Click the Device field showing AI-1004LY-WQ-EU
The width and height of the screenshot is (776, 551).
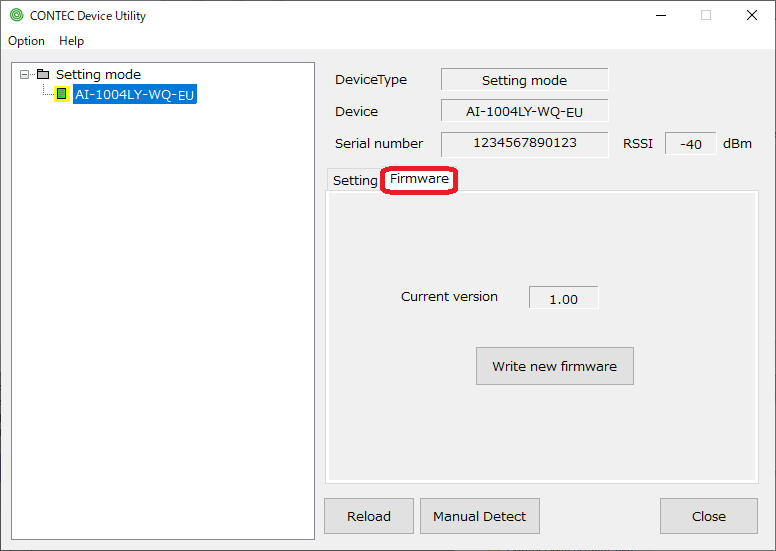click(x=525, y=111)
